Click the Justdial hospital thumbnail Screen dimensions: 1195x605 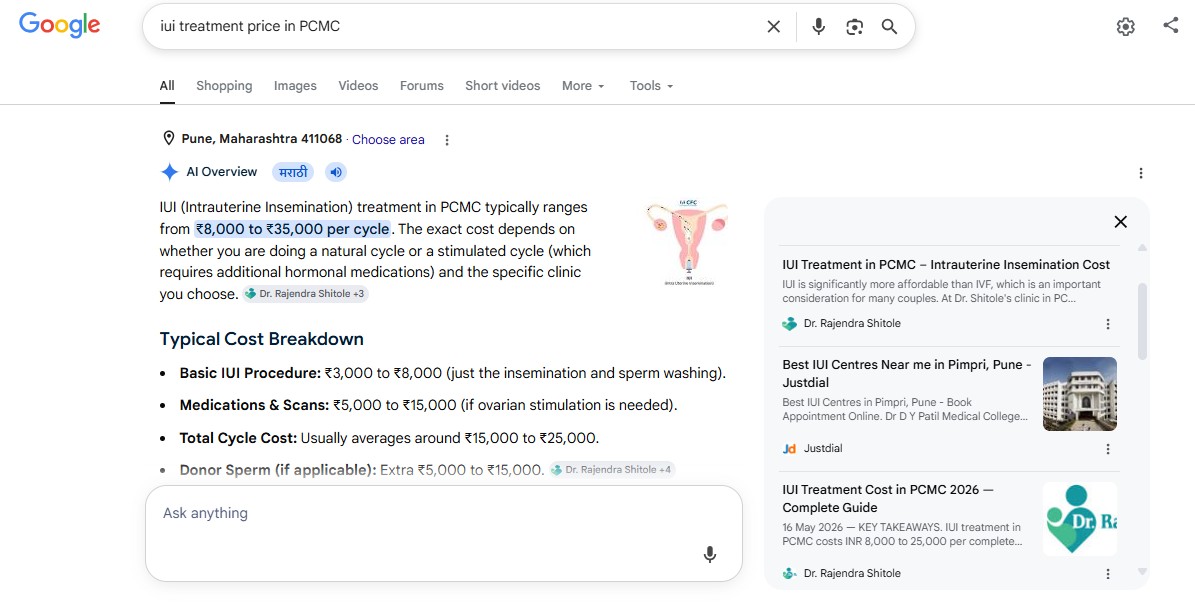[1080, 394]
